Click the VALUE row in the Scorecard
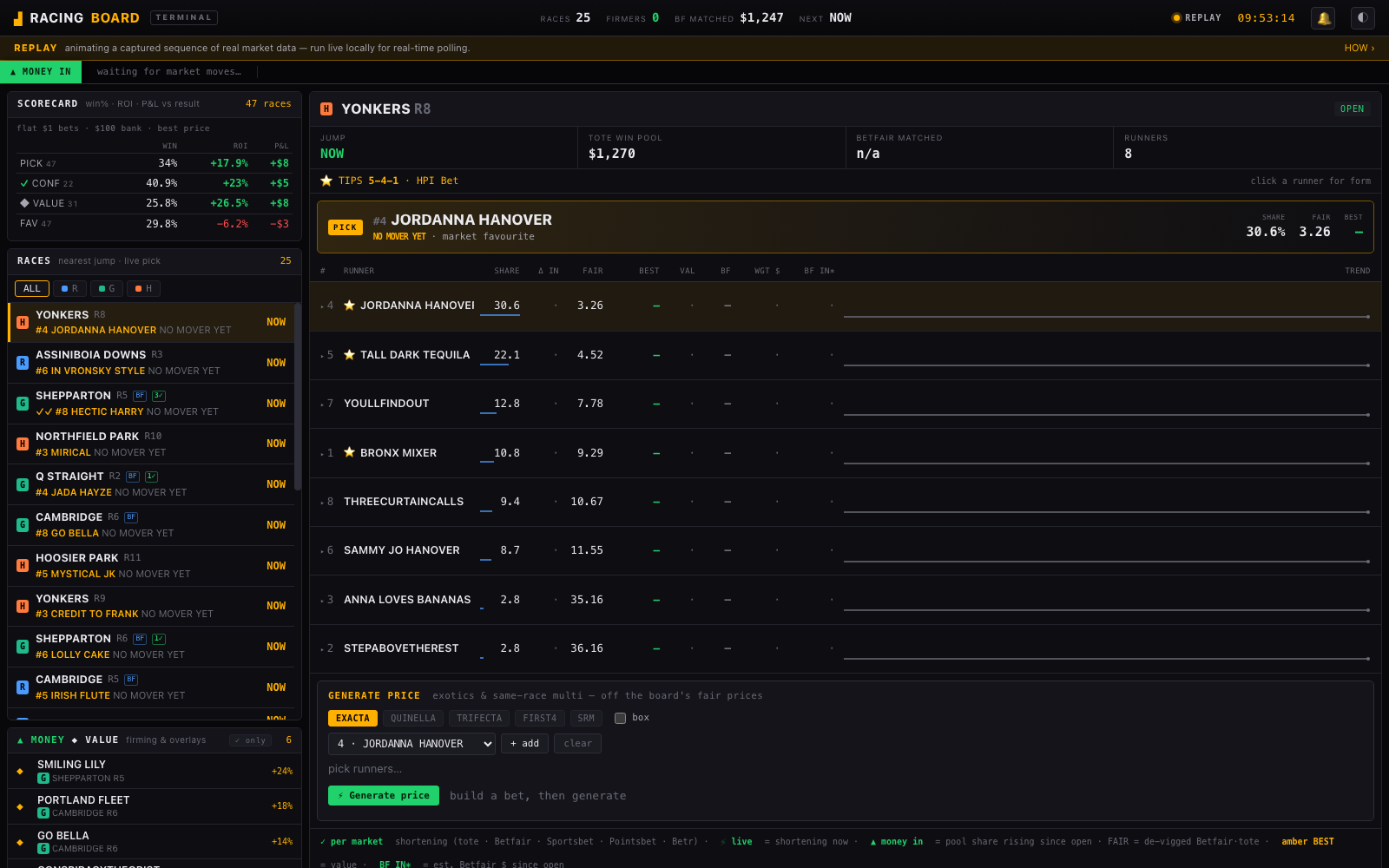 155,203
